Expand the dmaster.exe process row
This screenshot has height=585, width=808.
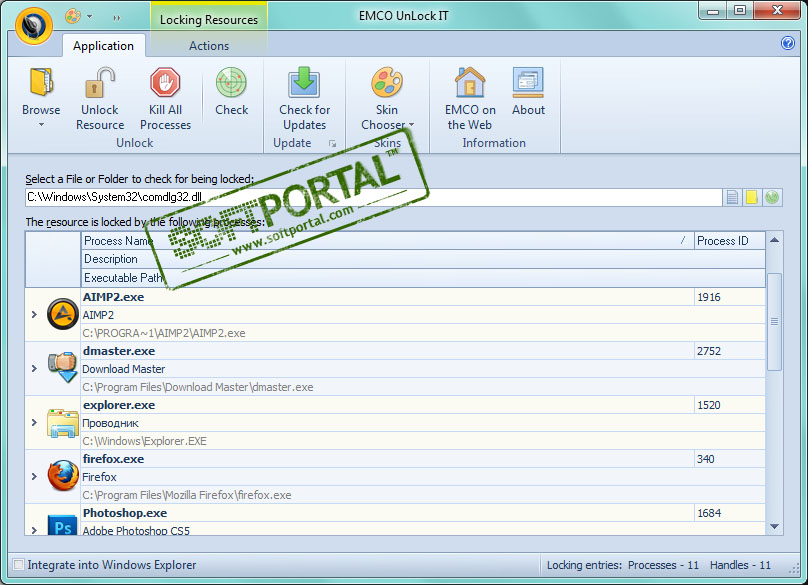pyautogui.click(x=33, y=369)
